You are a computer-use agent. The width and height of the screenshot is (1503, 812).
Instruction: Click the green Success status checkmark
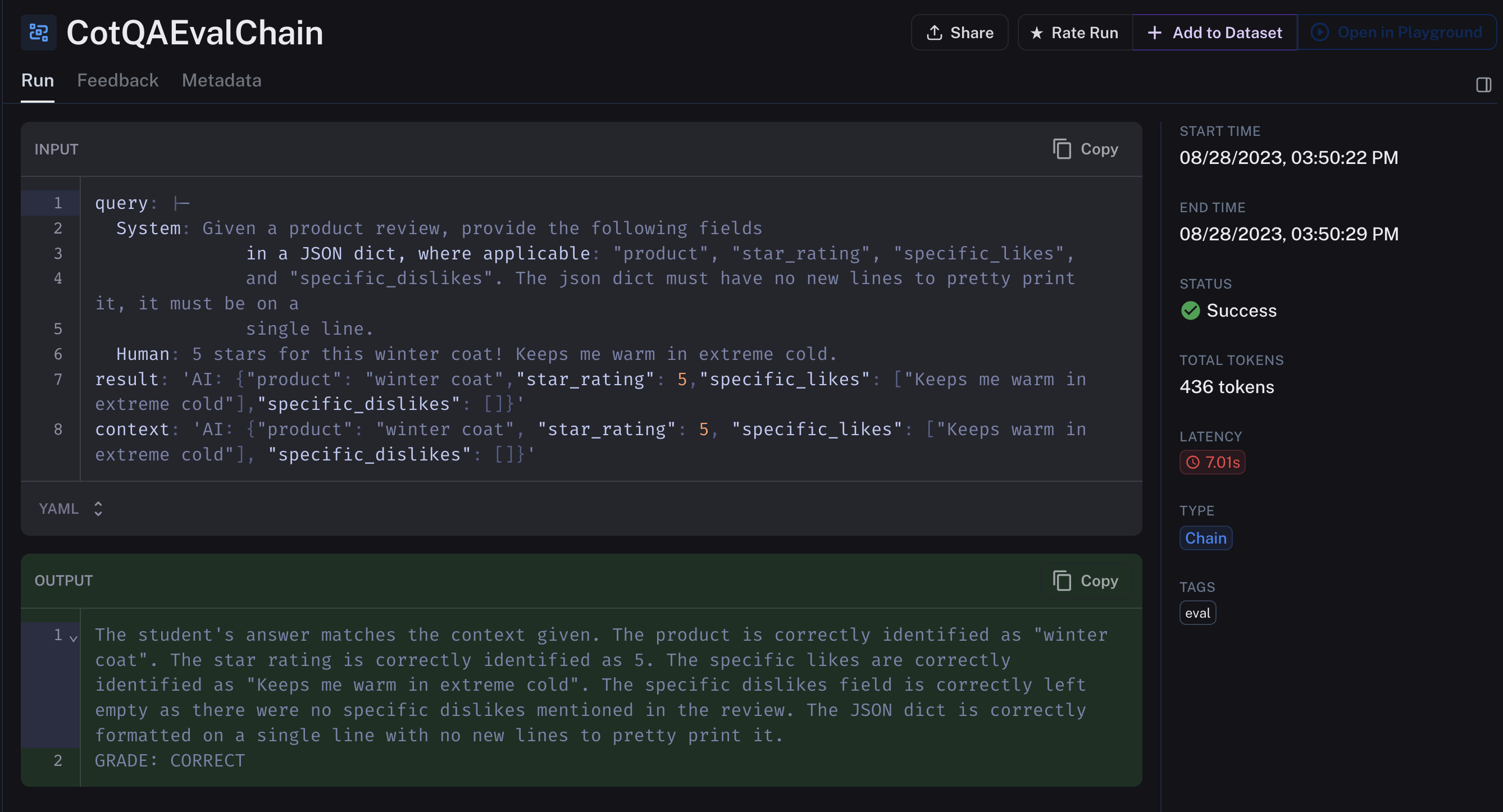[1190, 311]
